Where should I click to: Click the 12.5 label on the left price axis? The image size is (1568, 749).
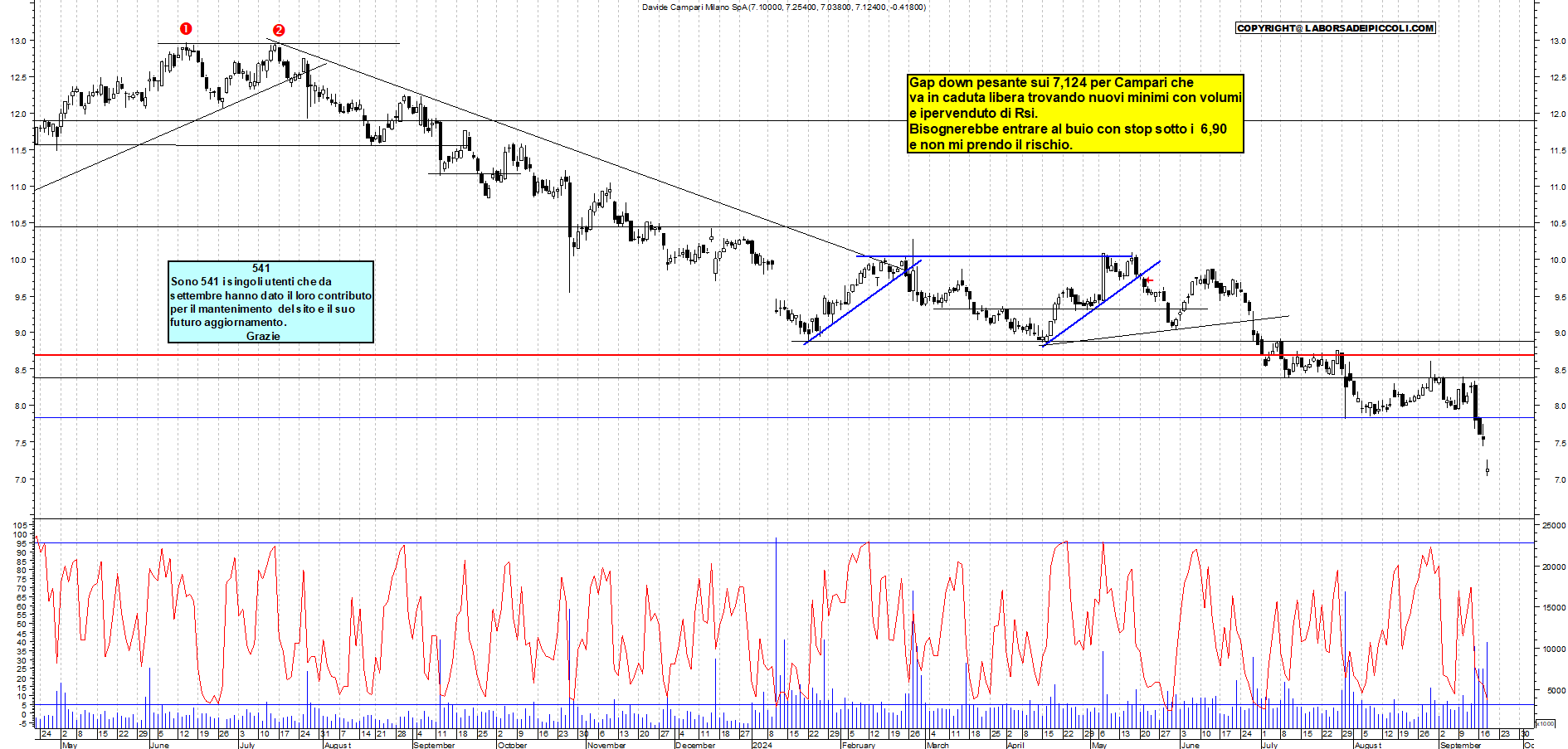pos(18,77)
